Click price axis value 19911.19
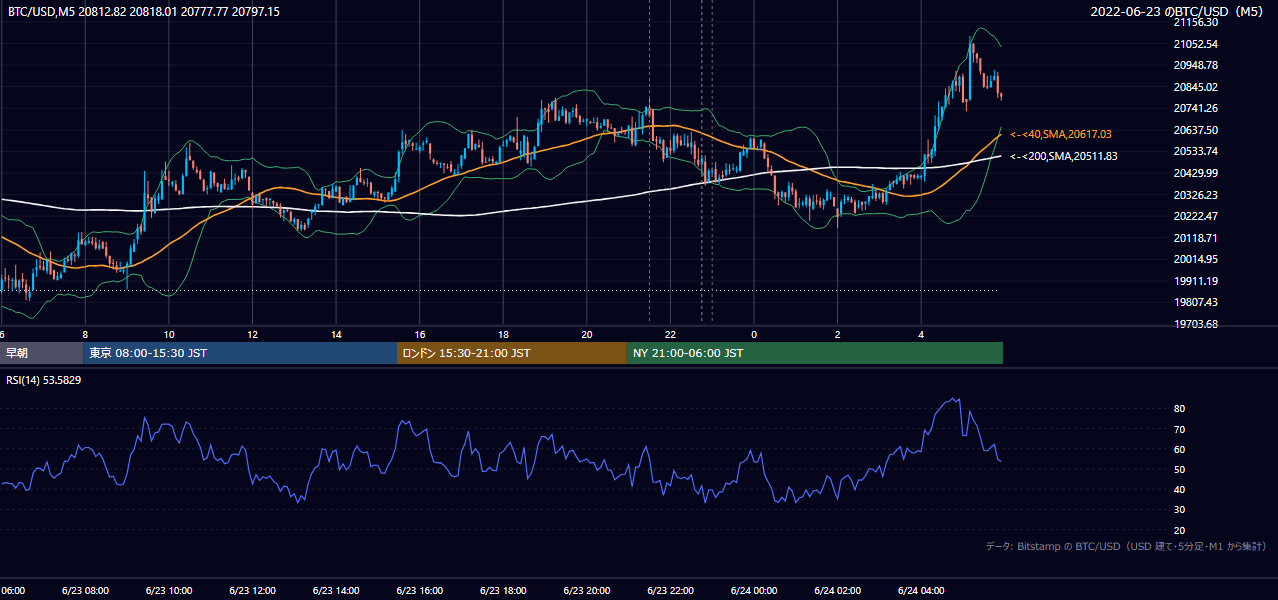Screen dimensions: 1278x600 [1195, 281]
